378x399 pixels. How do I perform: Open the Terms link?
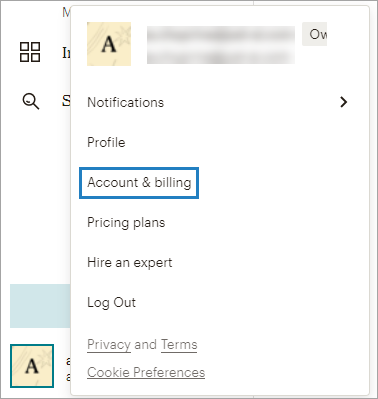tap(179, 345)
